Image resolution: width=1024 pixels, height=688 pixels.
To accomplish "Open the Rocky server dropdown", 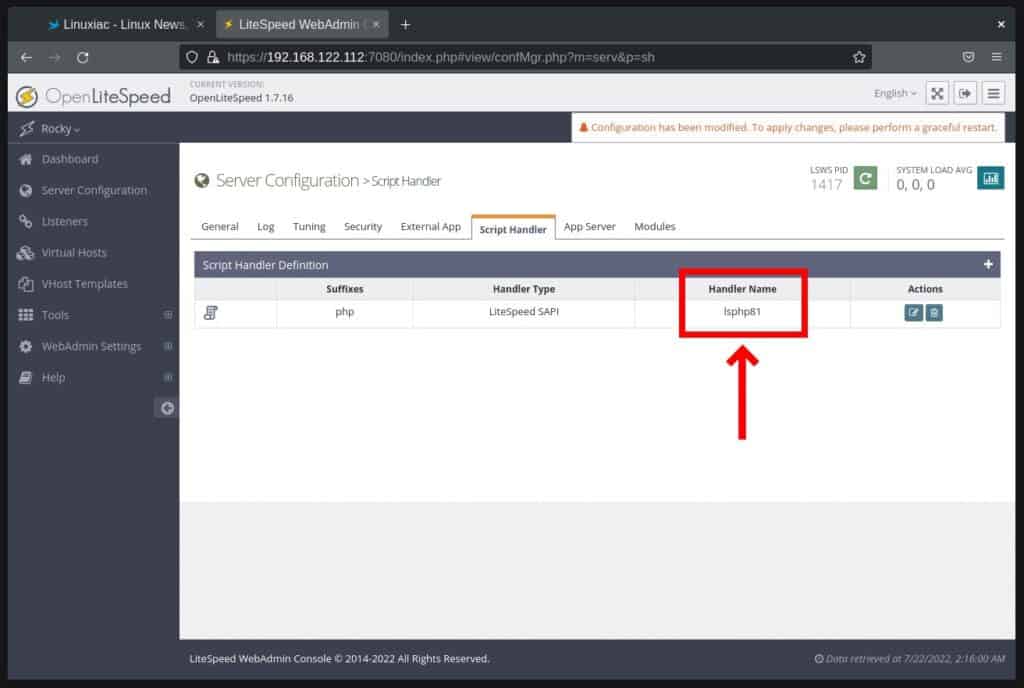I will click(59, 129).
